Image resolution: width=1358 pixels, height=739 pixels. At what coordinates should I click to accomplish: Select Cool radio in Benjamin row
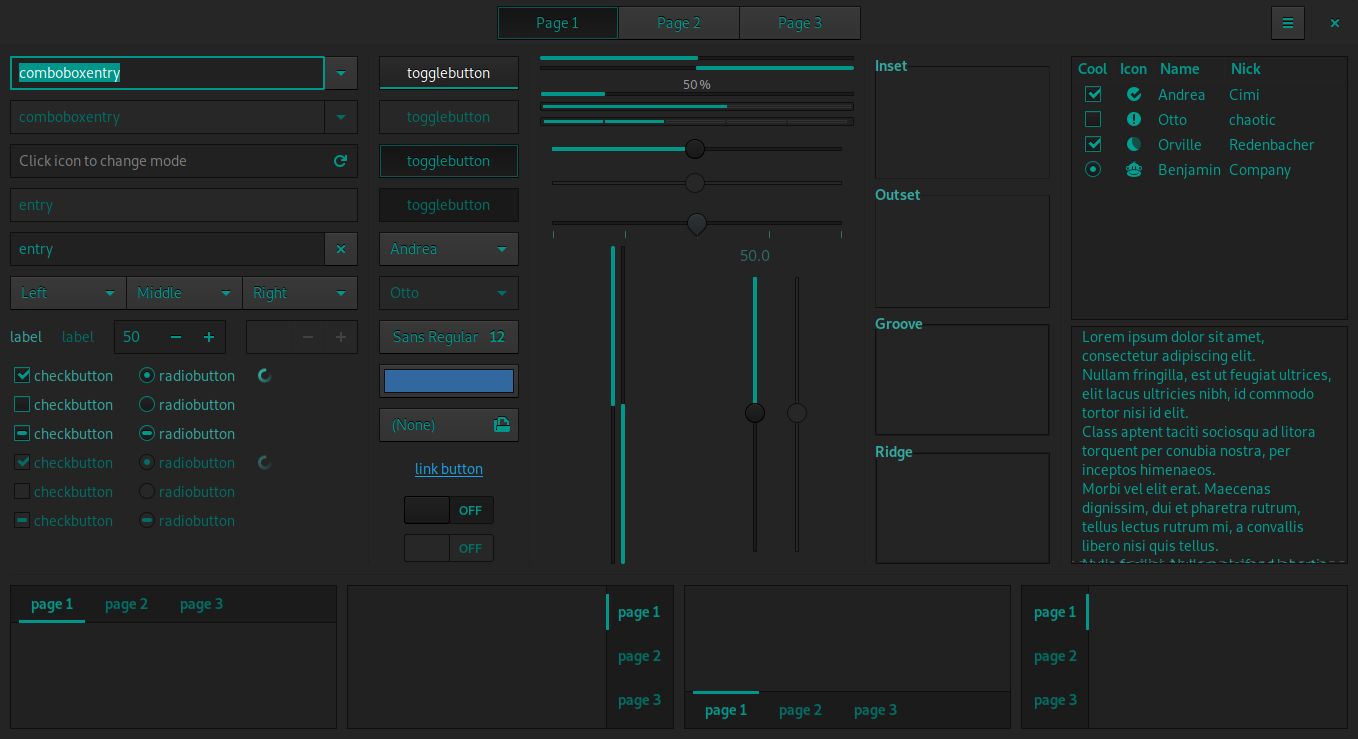(1093, 170)
